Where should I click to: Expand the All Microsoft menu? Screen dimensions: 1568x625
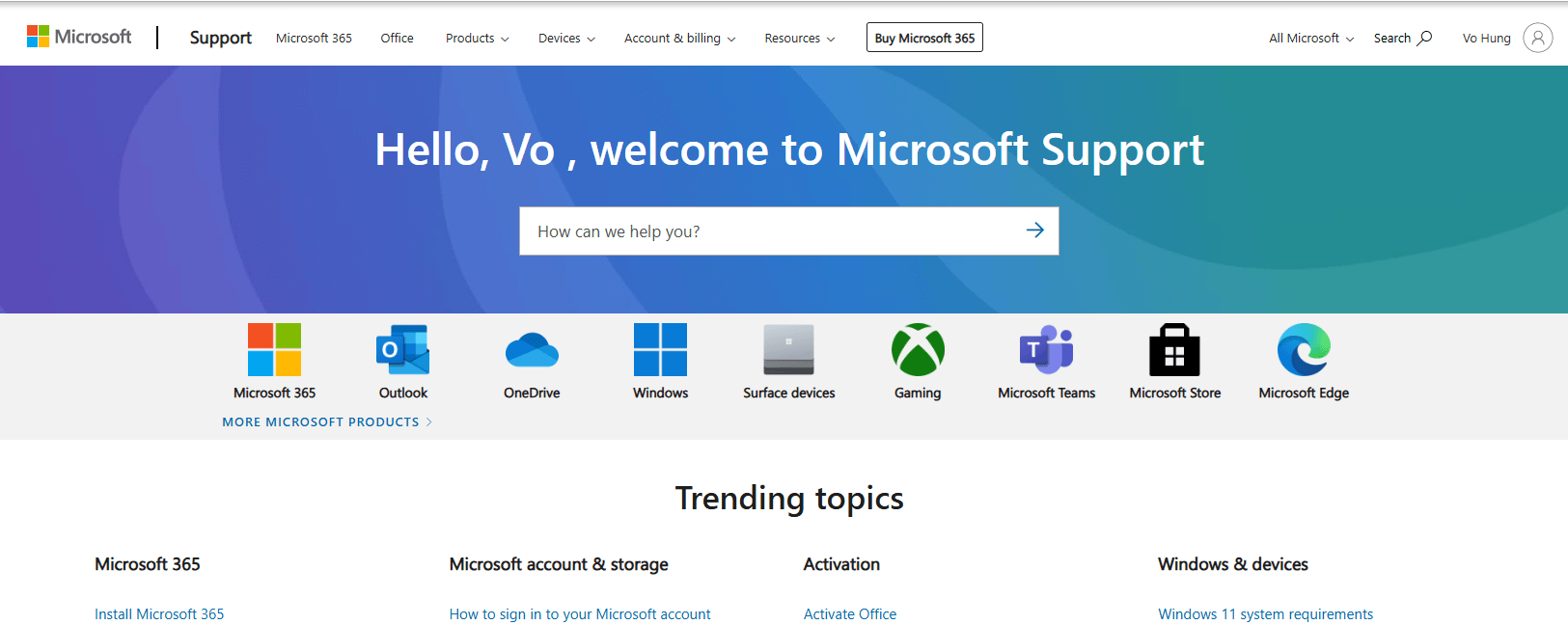pyautogui.click(x=1311, y=39)
